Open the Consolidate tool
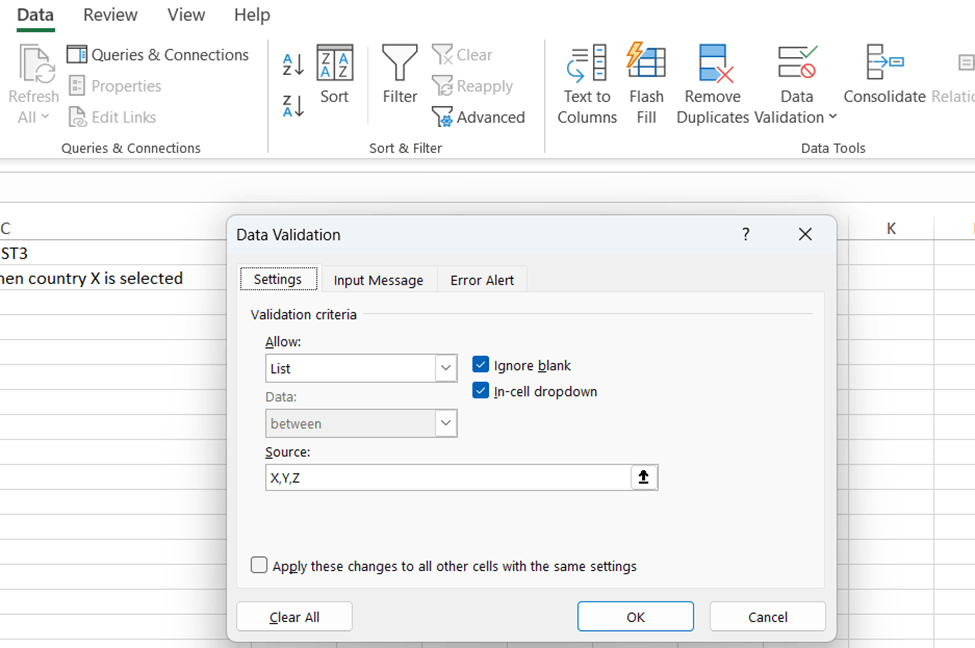Viewport: 975px width, 648px height. point(885,75)
